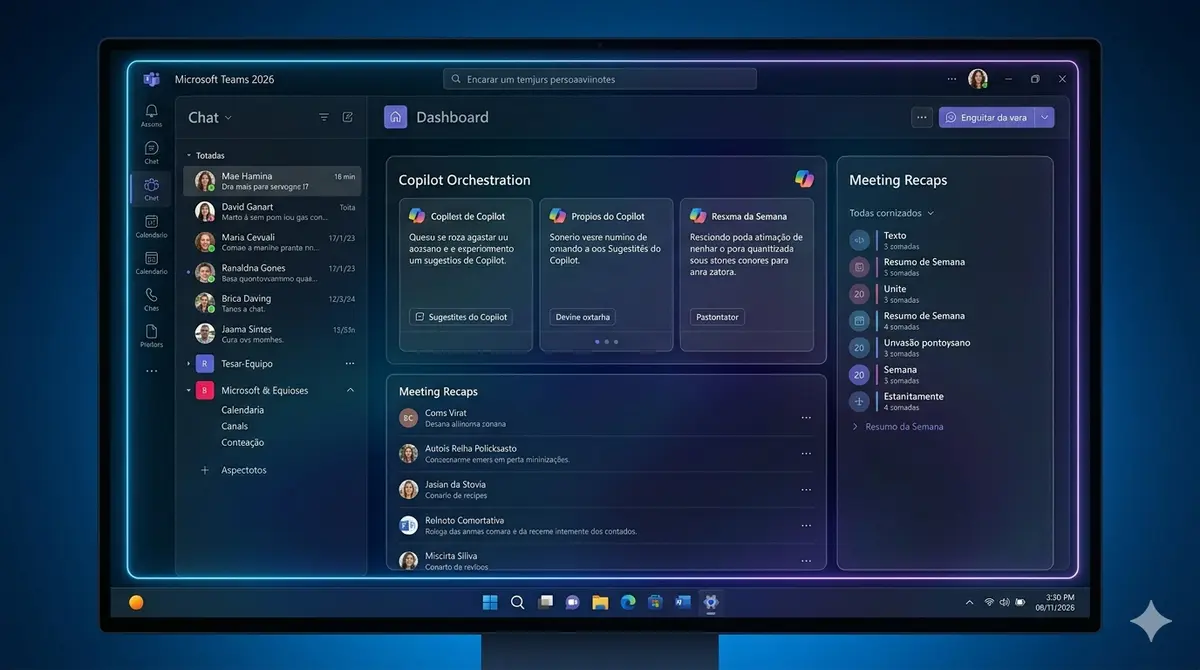Click the Dashboard home icon
Image resolution: width=1200 pixels, height=670 pixels.
[x=396, y=117]
